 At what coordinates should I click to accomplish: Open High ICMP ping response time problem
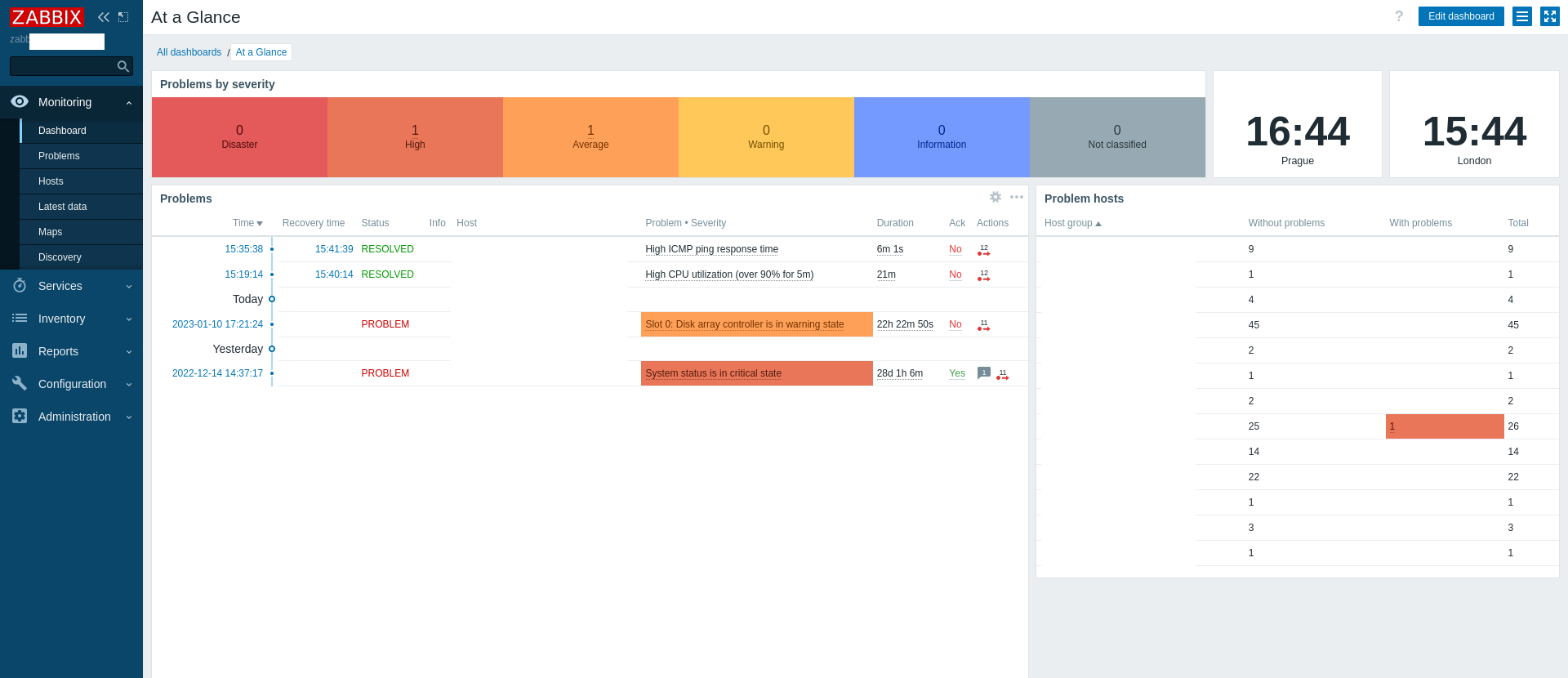(711, 249)
